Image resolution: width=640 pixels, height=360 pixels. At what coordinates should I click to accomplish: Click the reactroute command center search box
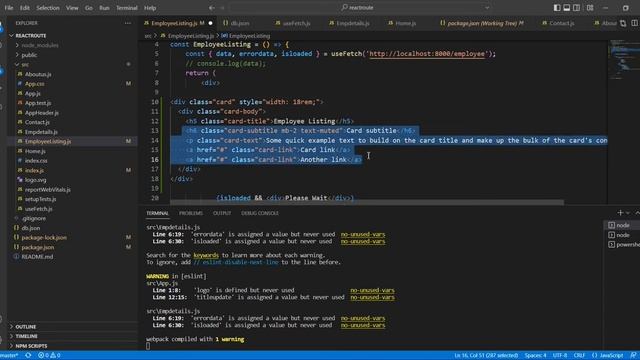[x=360, y=7]
